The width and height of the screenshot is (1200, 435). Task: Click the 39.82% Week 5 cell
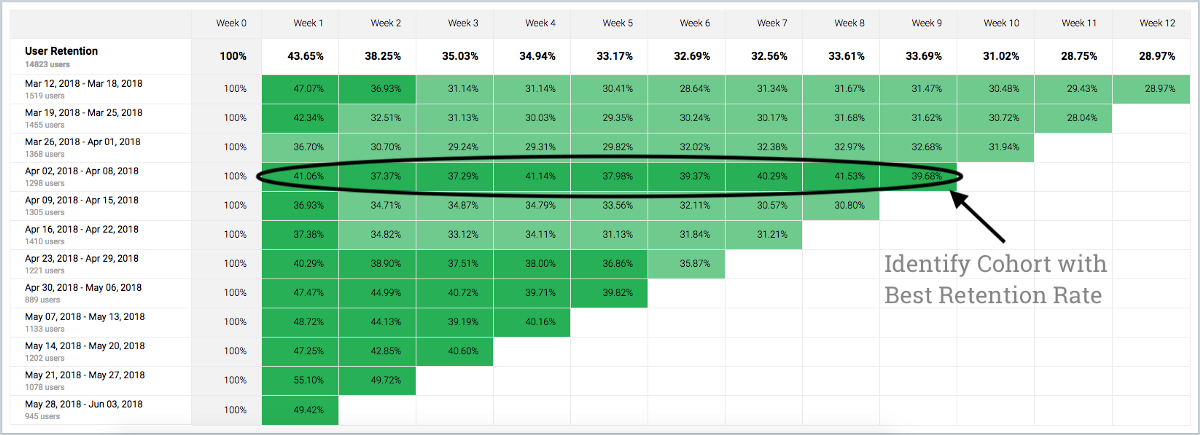[609, 293]
